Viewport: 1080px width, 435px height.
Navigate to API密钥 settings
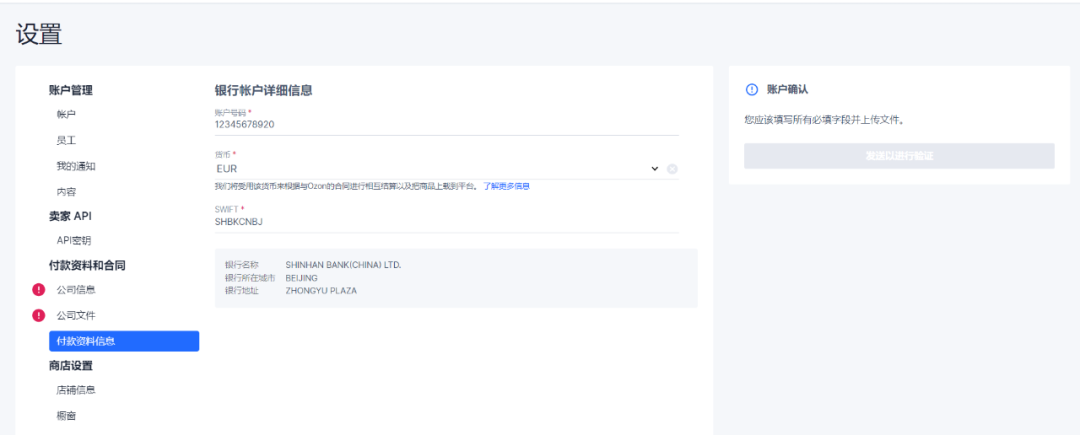pyautogui.click(x=73, y=240)
